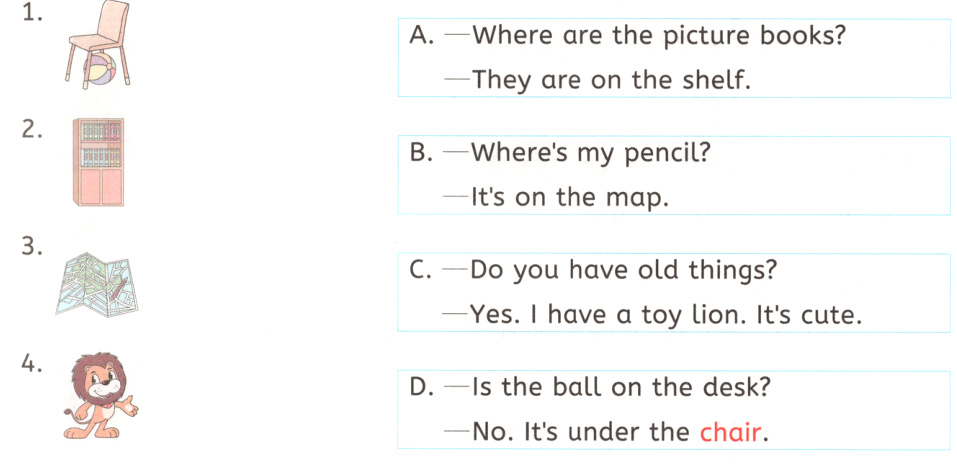Select the letter B option label
Viewport: 957px width, 465px height.
(421, 154)
